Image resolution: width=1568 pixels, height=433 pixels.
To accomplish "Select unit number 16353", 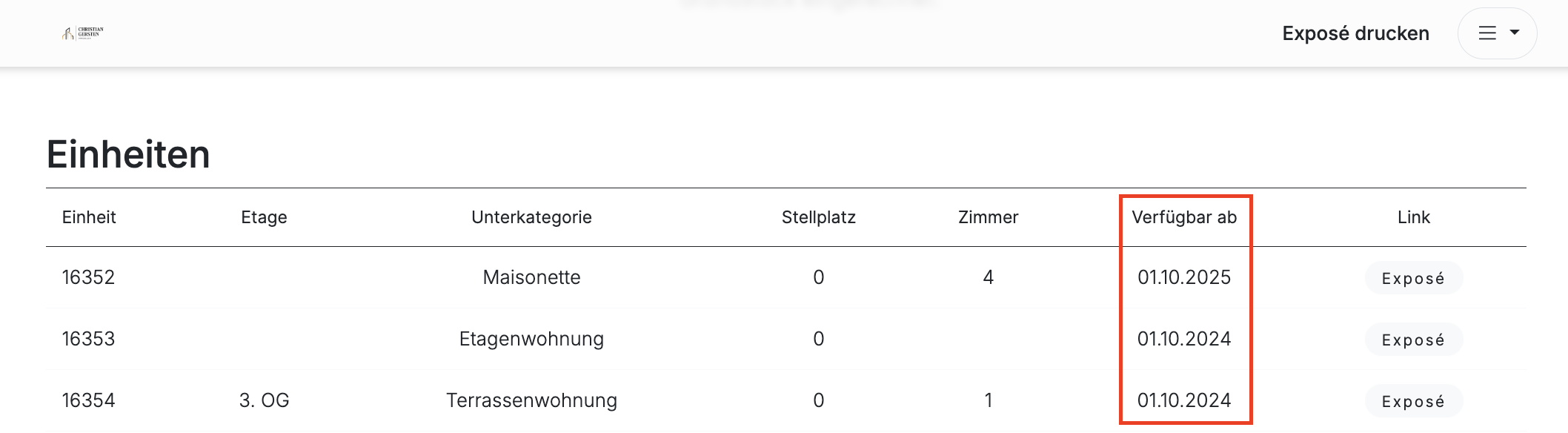I will click(88, 339).
